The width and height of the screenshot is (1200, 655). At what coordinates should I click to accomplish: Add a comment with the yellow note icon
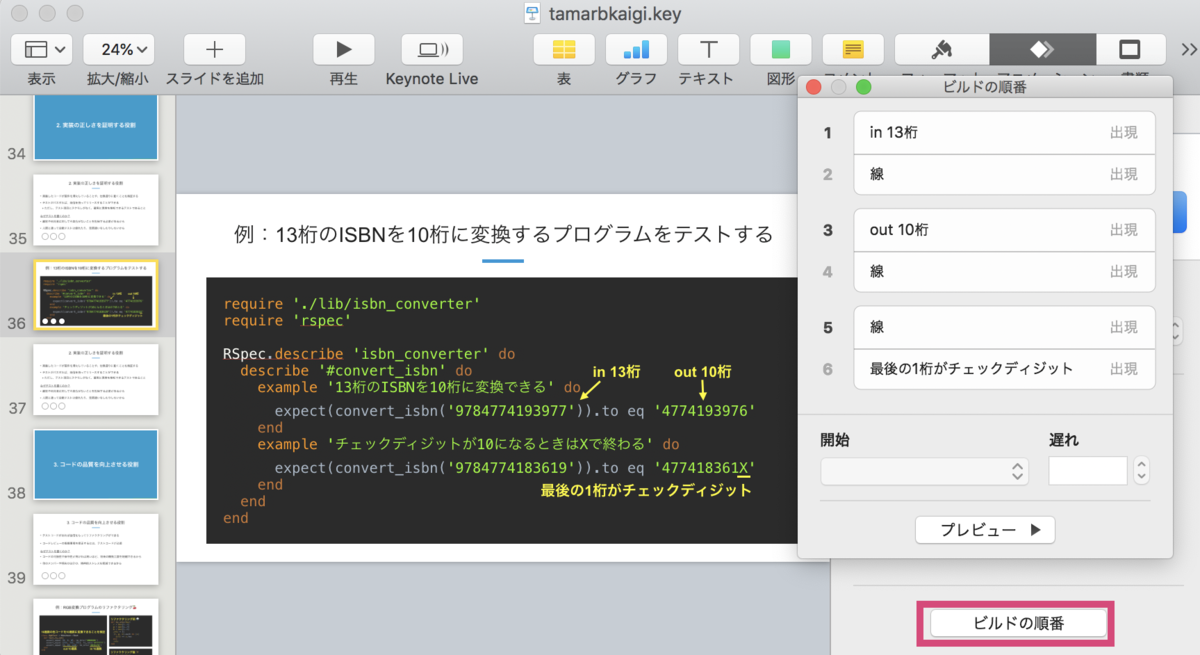pos(852,49)
